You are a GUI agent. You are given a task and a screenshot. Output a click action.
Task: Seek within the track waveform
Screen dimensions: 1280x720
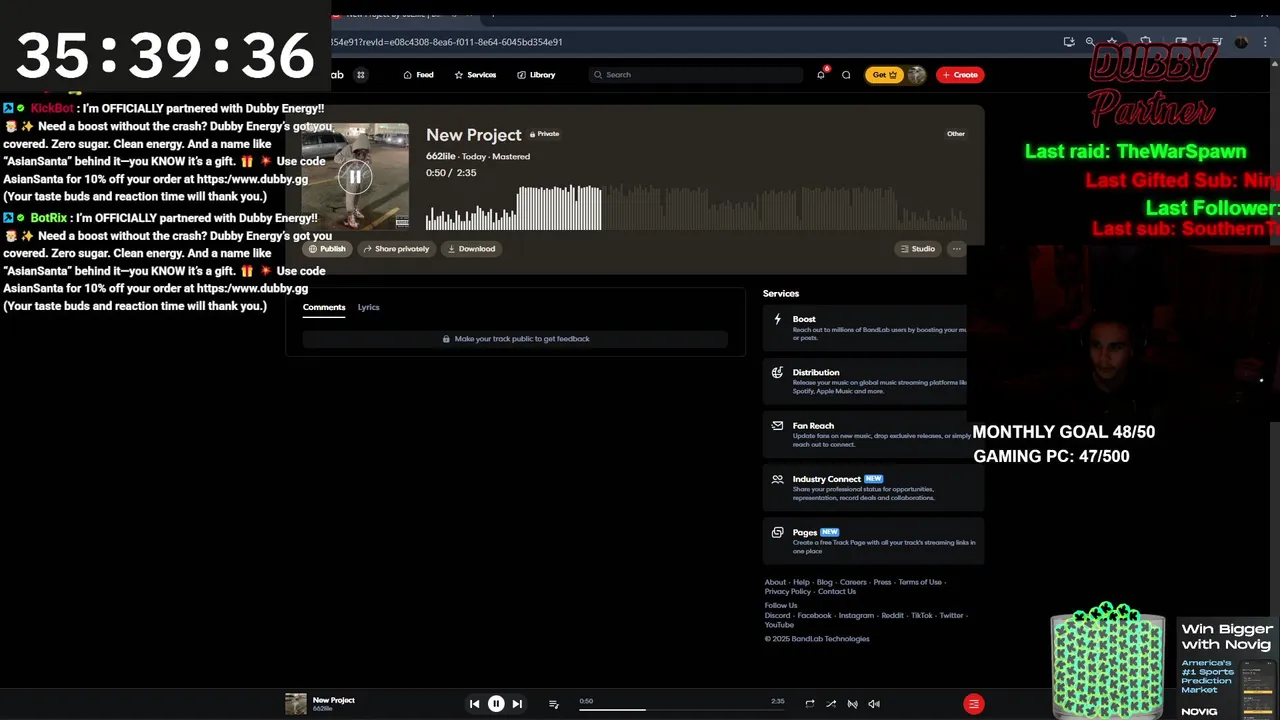(696, 207)
